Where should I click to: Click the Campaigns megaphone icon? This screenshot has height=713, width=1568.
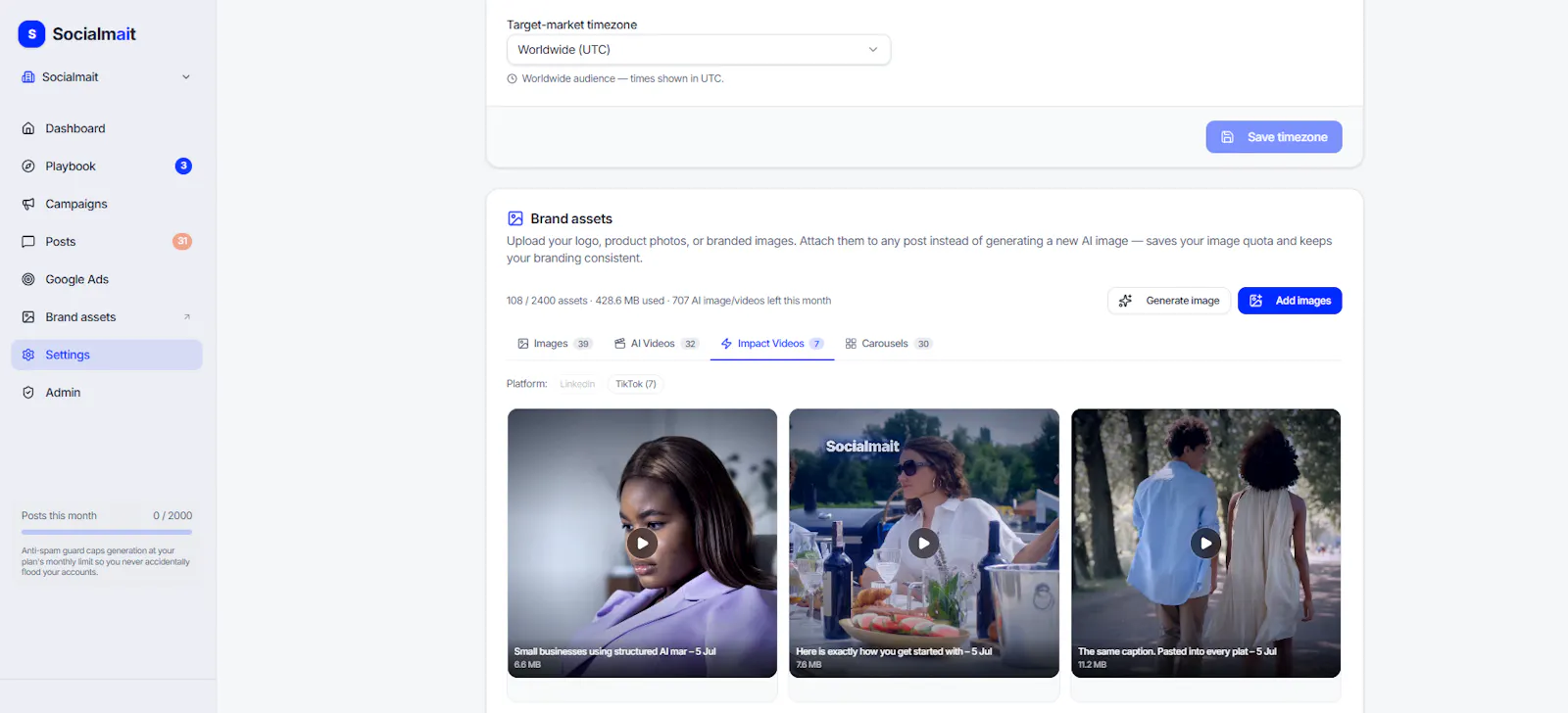click(28, 204)
